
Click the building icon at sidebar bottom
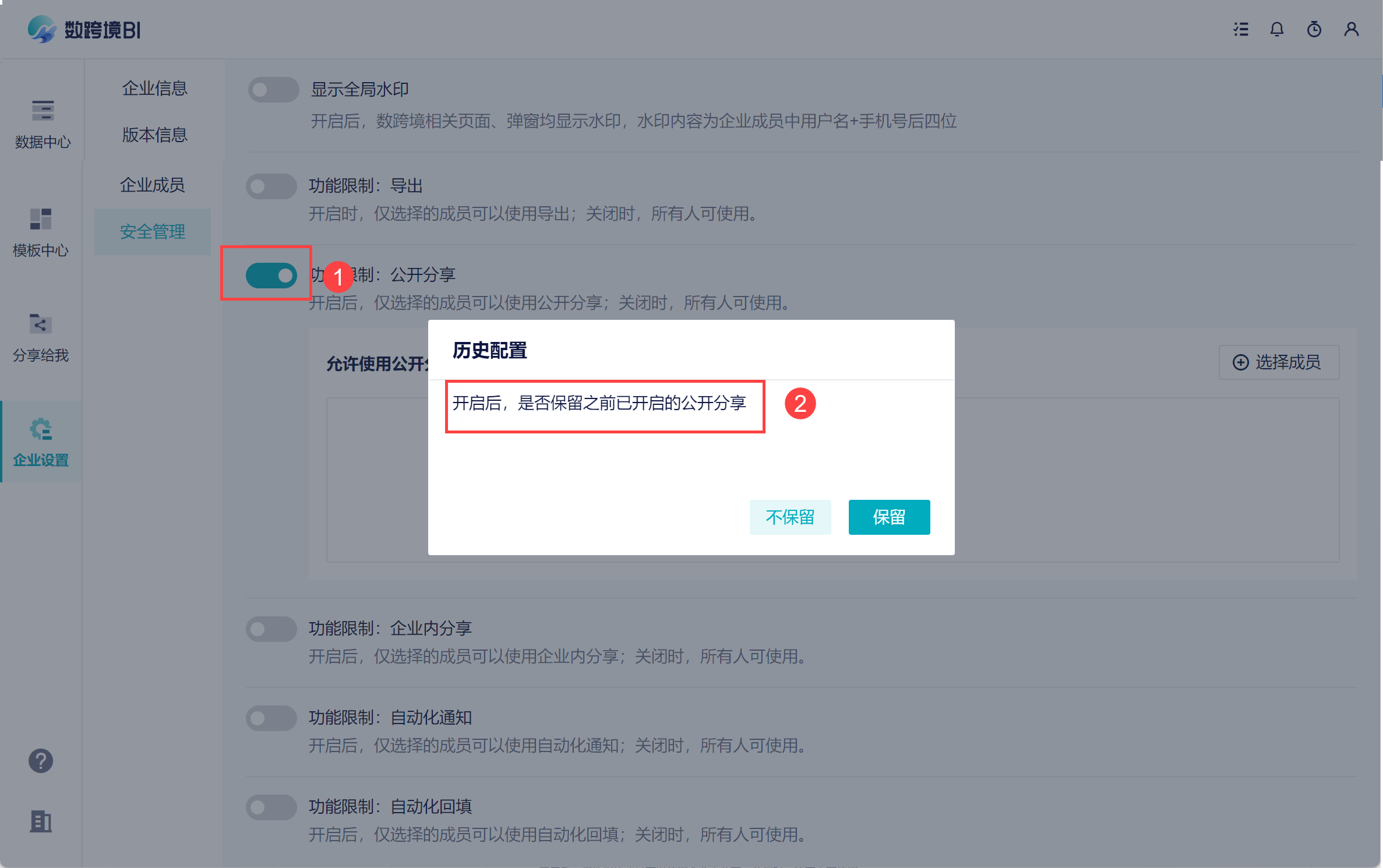(x=41, y=821)
